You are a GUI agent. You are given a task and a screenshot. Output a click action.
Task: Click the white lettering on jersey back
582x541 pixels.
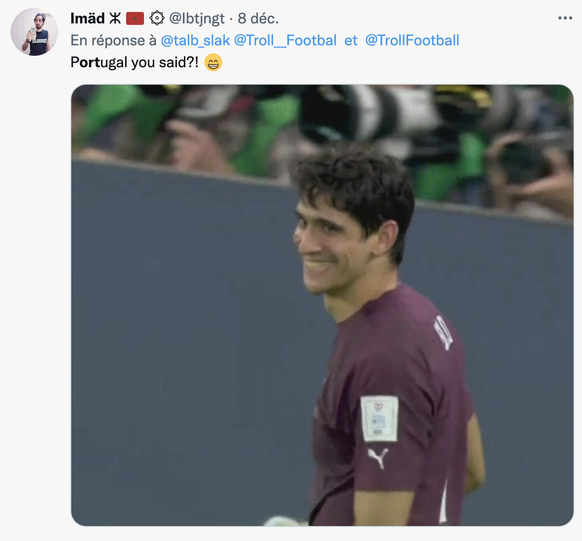point(444,334)
